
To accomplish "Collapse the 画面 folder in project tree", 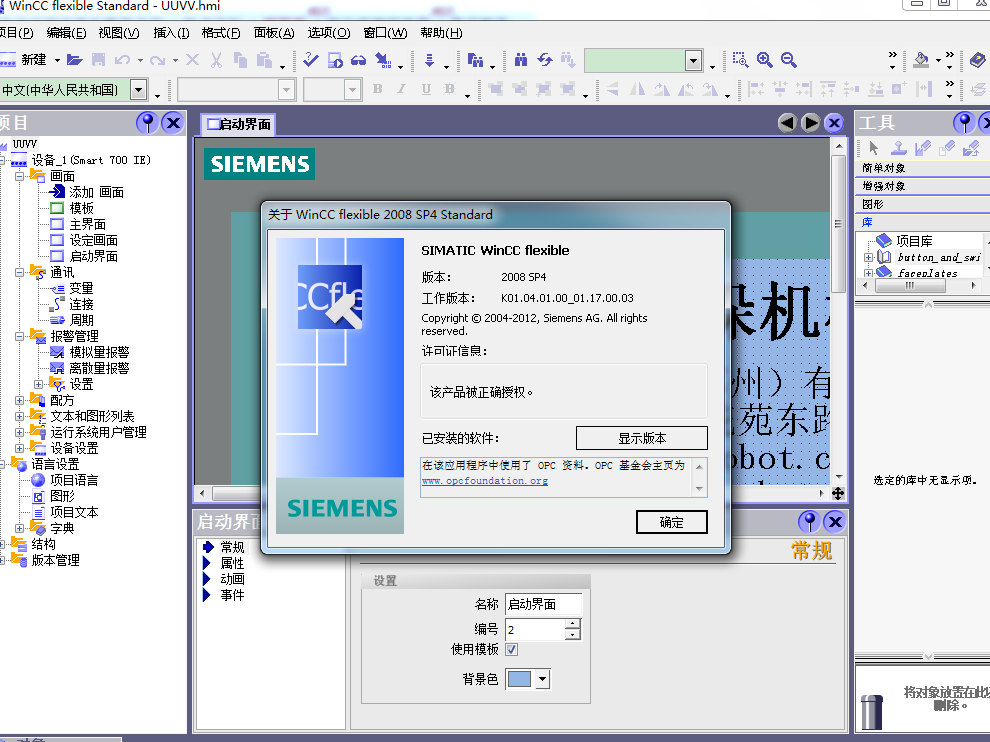I will (x=20, y=176).
